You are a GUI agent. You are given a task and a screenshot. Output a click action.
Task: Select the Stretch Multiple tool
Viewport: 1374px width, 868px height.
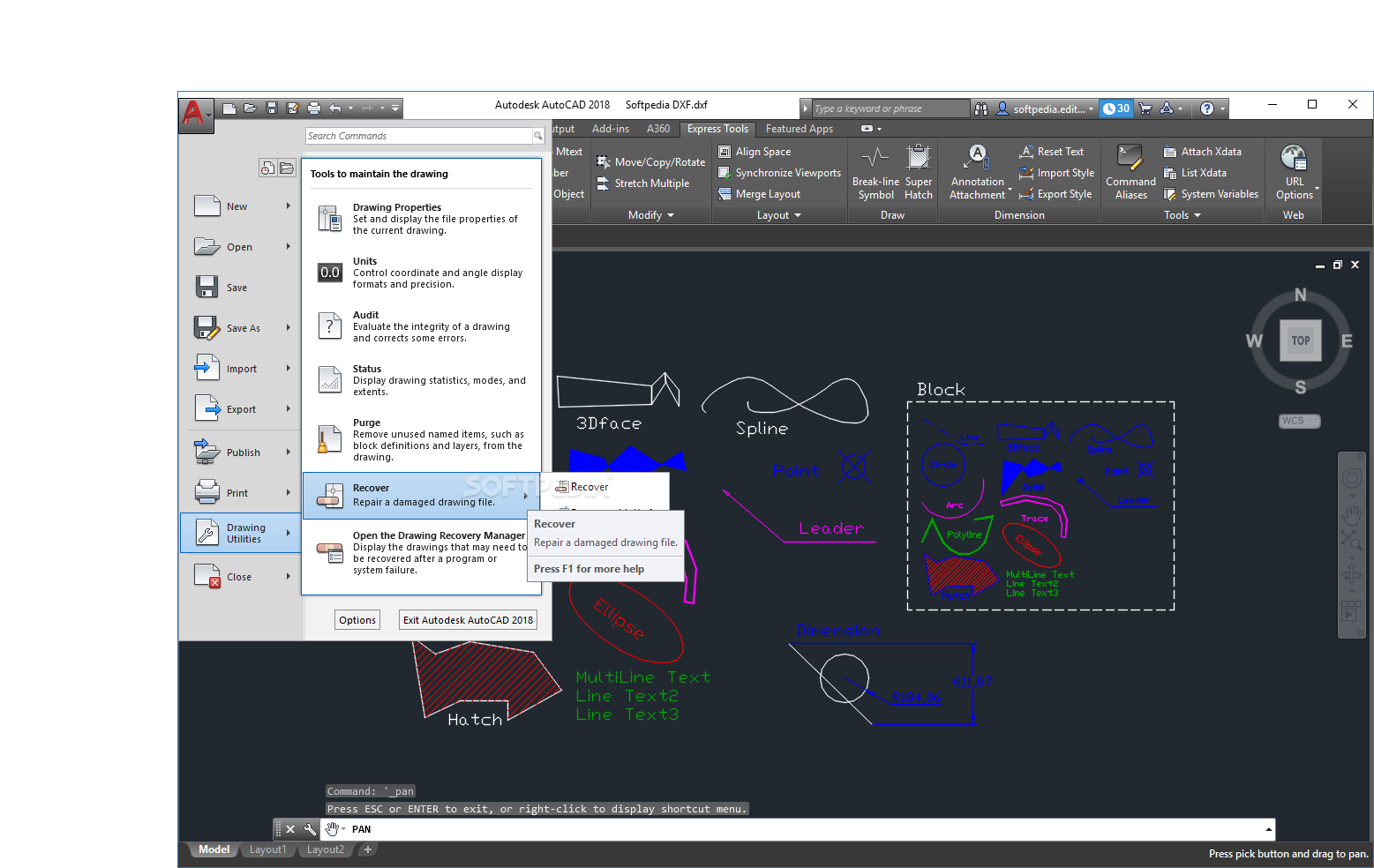(643, 183)
